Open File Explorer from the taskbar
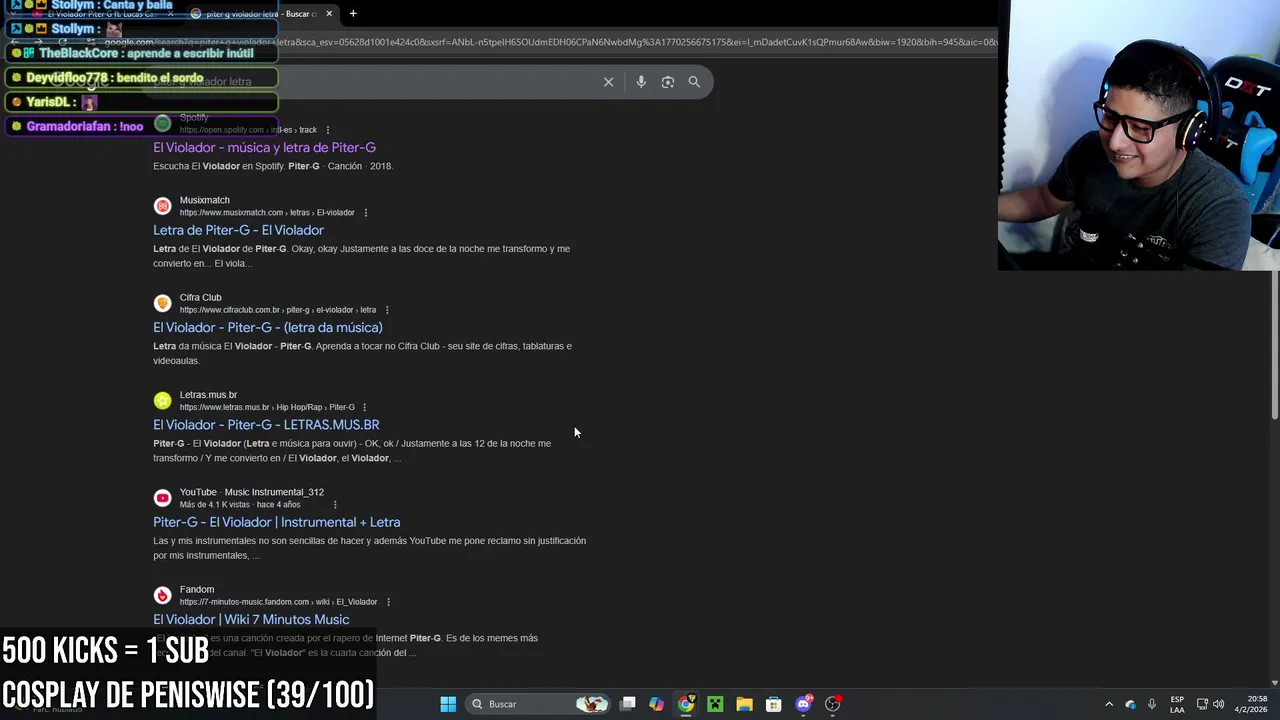1280x720 pixels. tap(744, 704)
